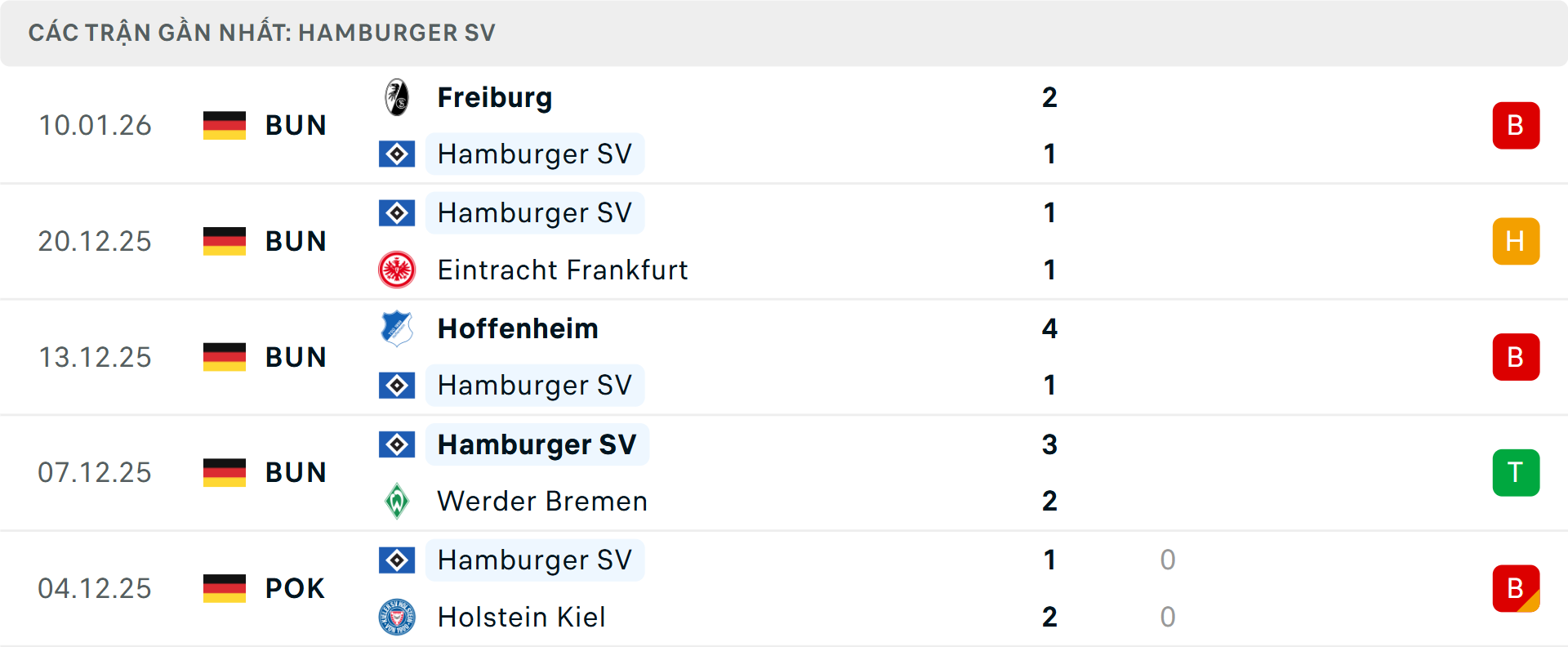The image size is (1568, 647).
Task: Click the red B badge for Freiburg match
Action: [x=1516, y=125]
